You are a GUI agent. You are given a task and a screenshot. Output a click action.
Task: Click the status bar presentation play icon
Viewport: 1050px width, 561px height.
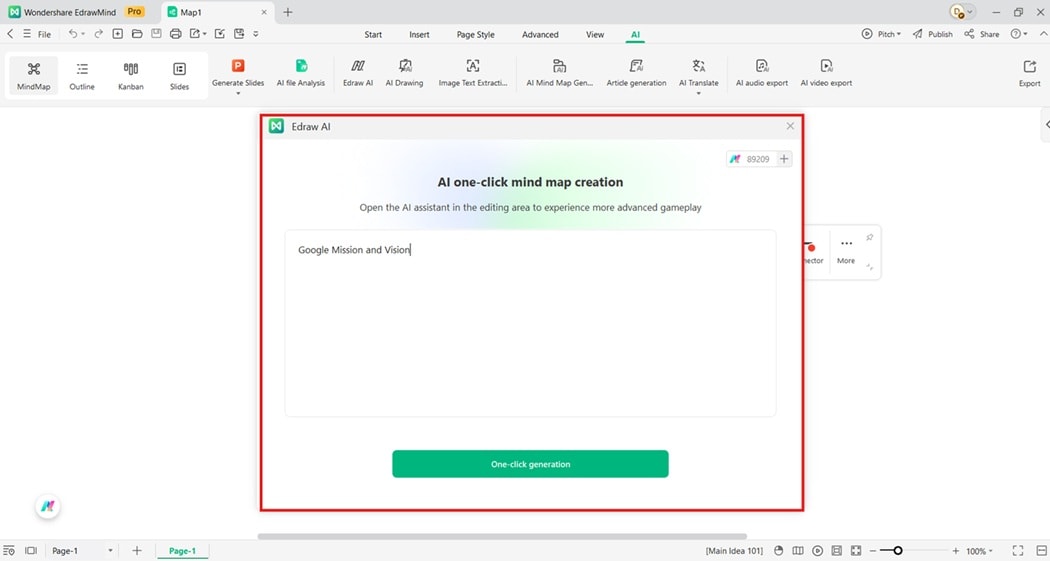(x=818, y=551)
